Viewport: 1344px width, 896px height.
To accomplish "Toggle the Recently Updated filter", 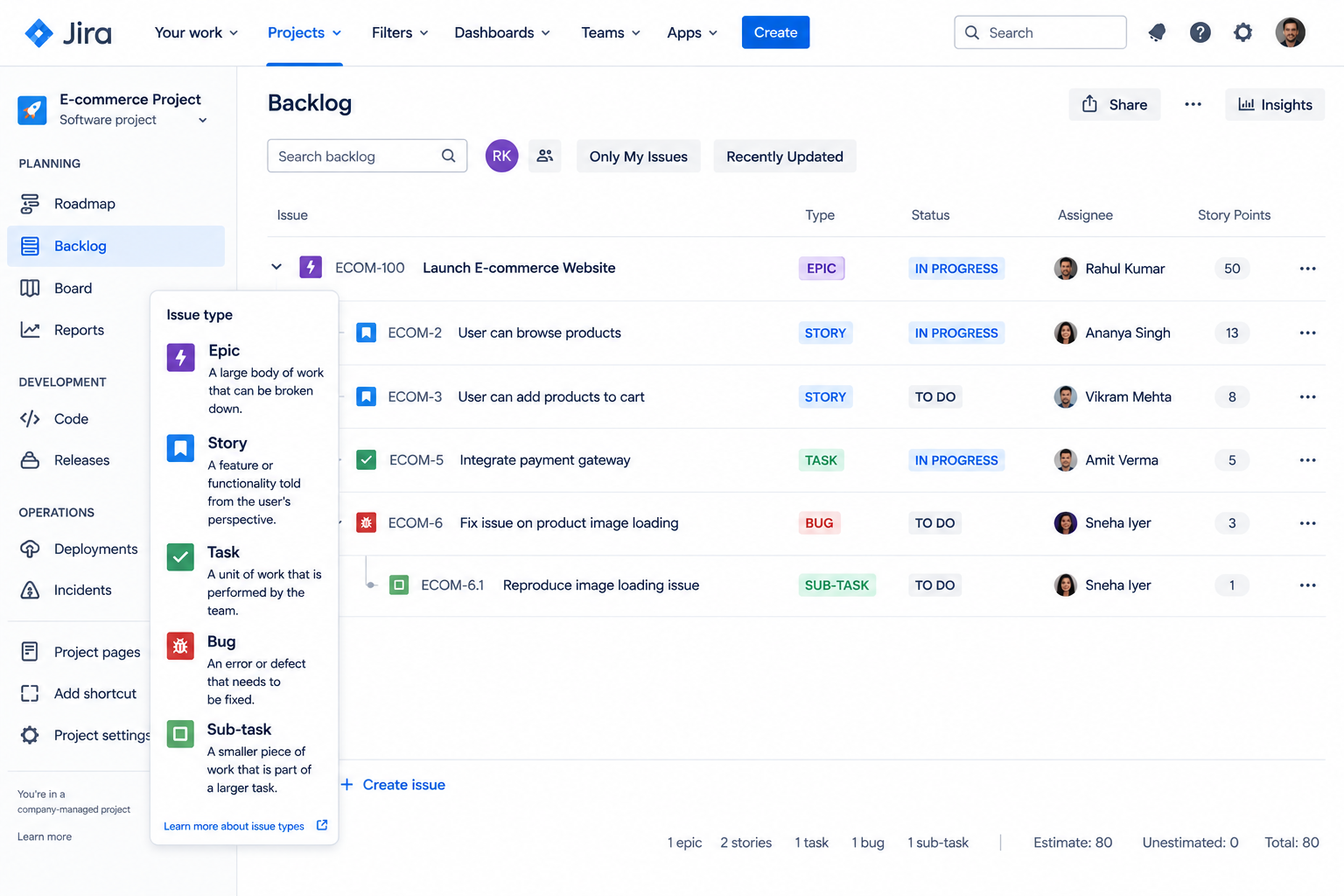I will pyautogui.click(x=784, y=157).
